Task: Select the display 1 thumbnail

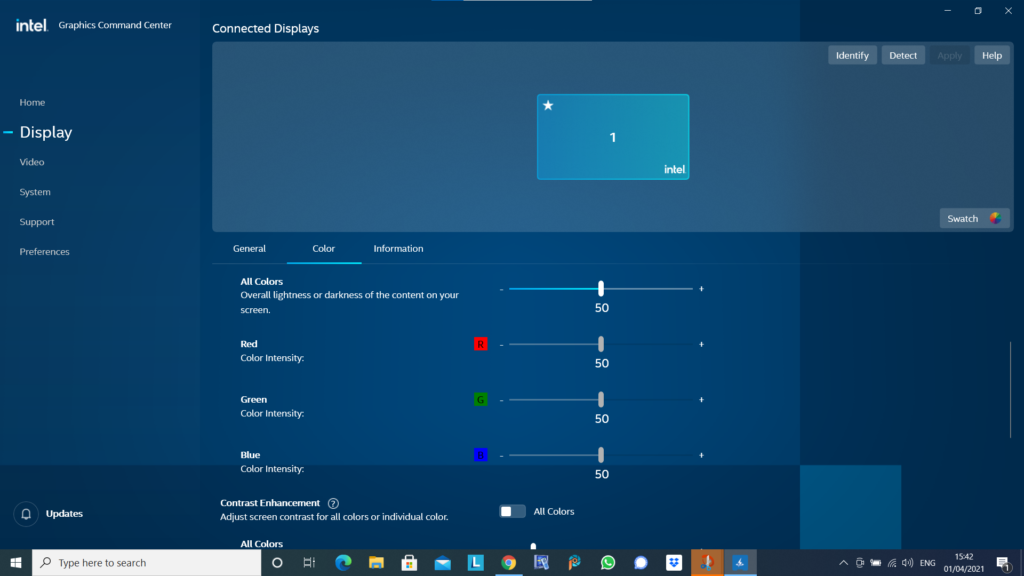Action: pos(613,137)
